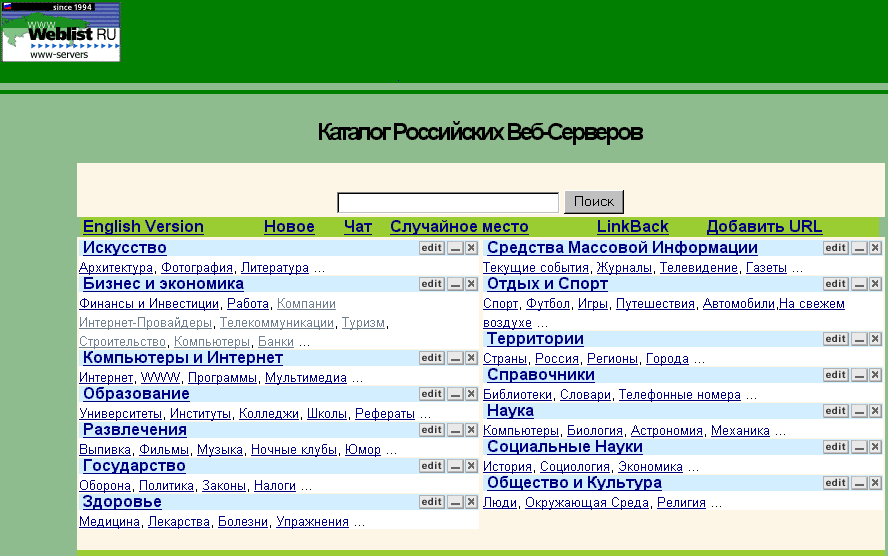
Task: Edit the Наука section
Action: pos(836,411)
